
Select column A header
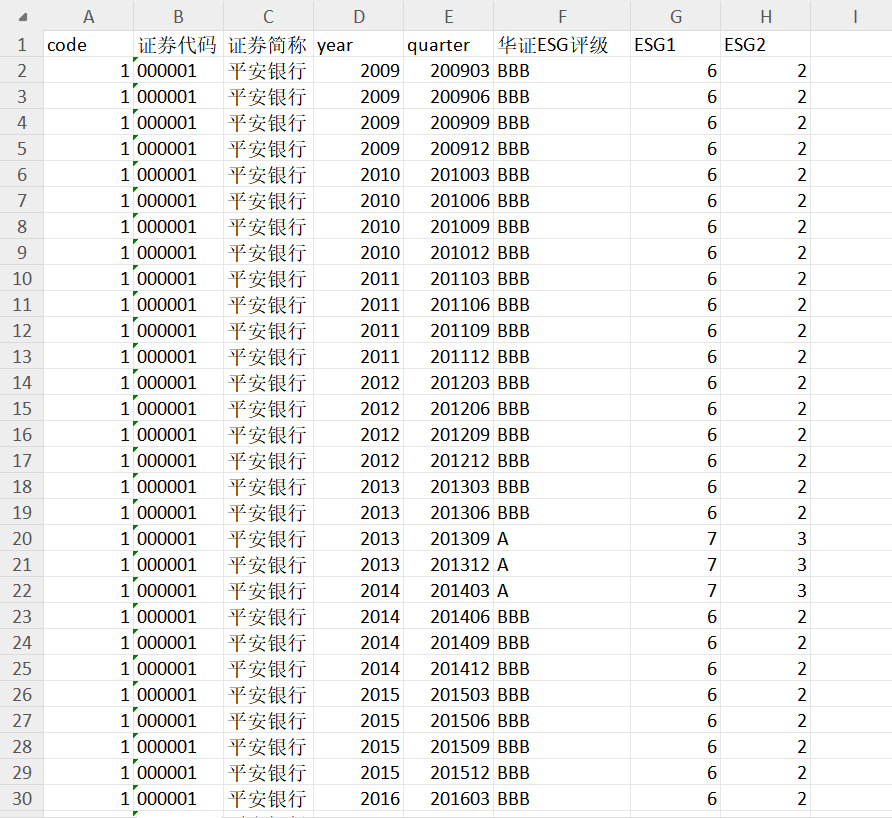click(88, 16)
